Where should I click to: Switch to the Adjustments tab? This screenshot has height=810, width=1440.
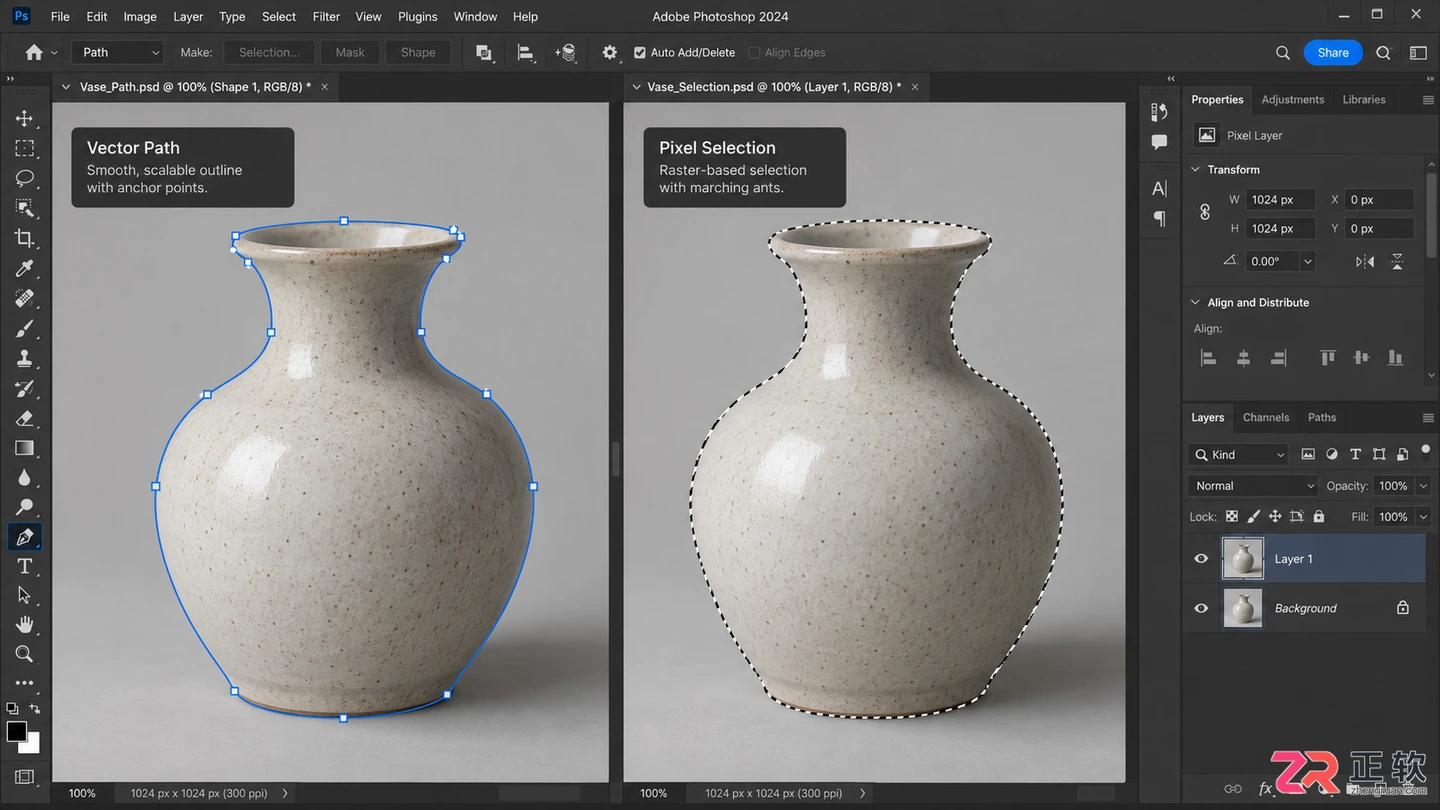pyautogui.click(x=1293, y=100)
